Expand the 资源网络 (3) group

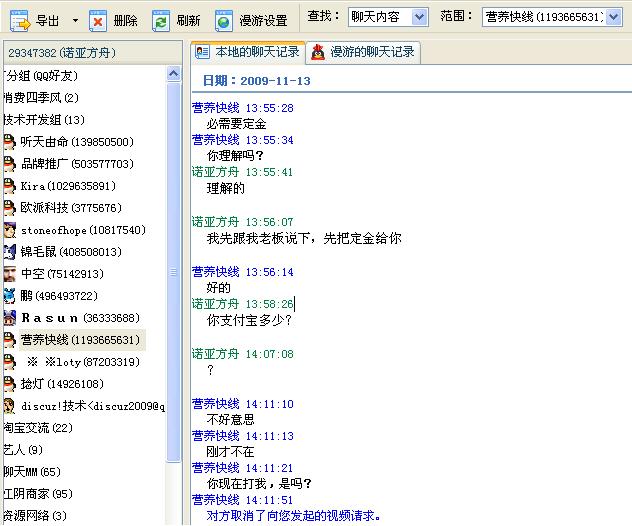click(x=35, y=516)
